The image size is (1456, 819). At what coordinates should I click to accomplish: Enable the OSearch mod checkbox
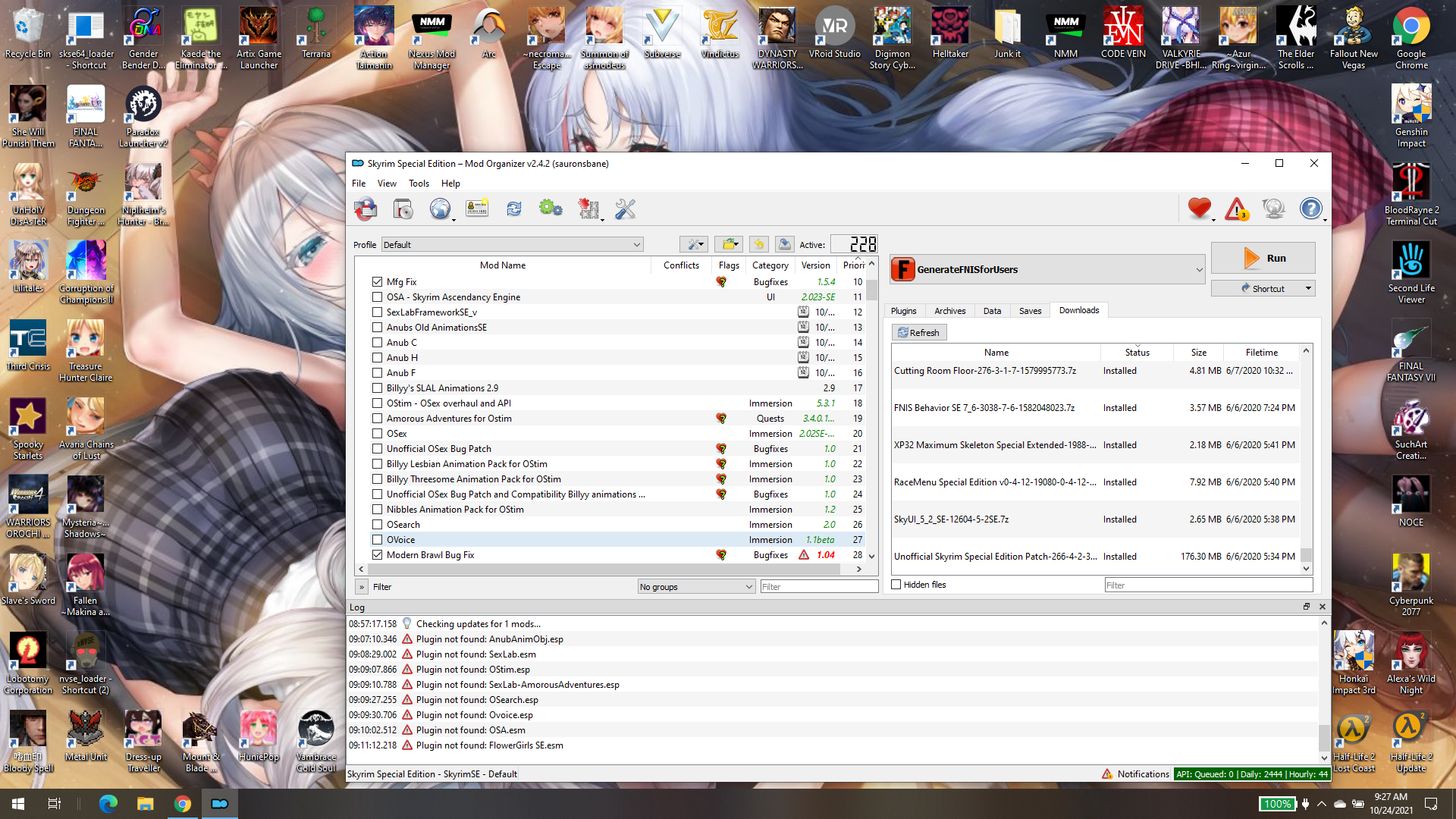tap(377, 525)
